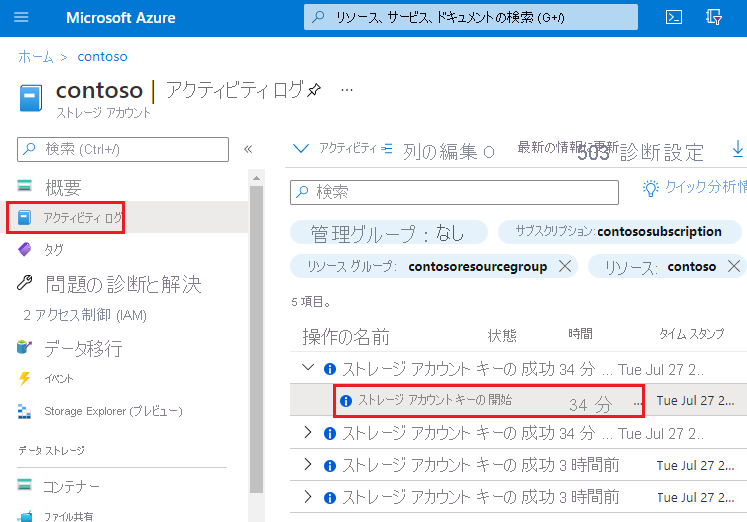Click the 管理グループ : なし filter
This screenshot has width=747, height=522.
coord(389,233)
